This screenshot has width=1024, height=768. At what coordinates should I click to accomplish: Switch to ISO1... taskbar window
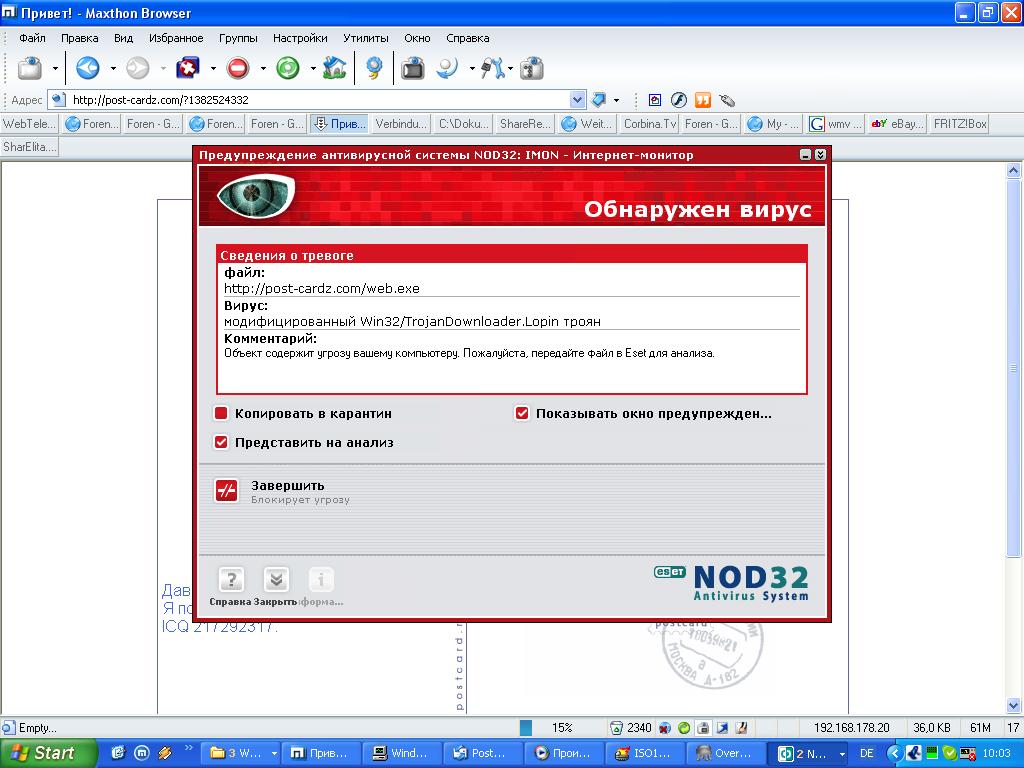645,753
